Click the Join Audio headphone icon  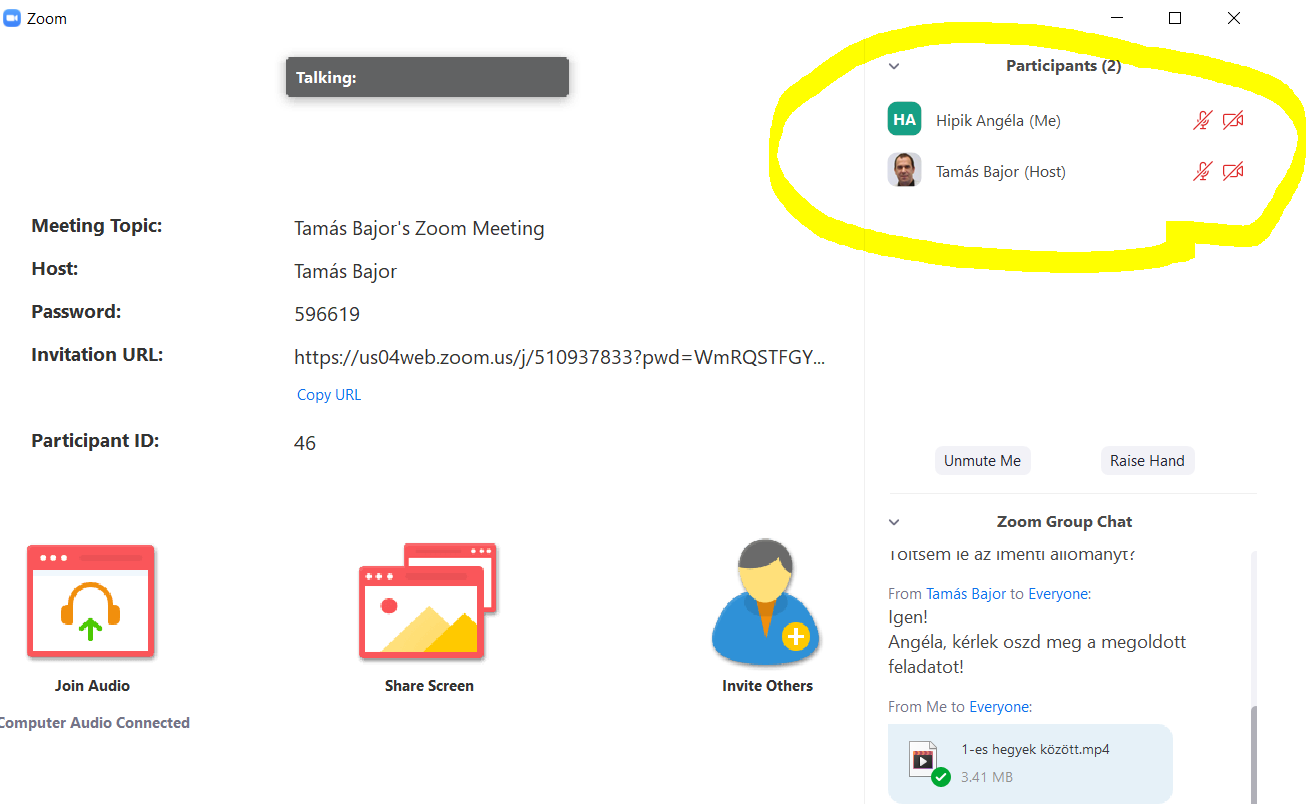[91, 601]
